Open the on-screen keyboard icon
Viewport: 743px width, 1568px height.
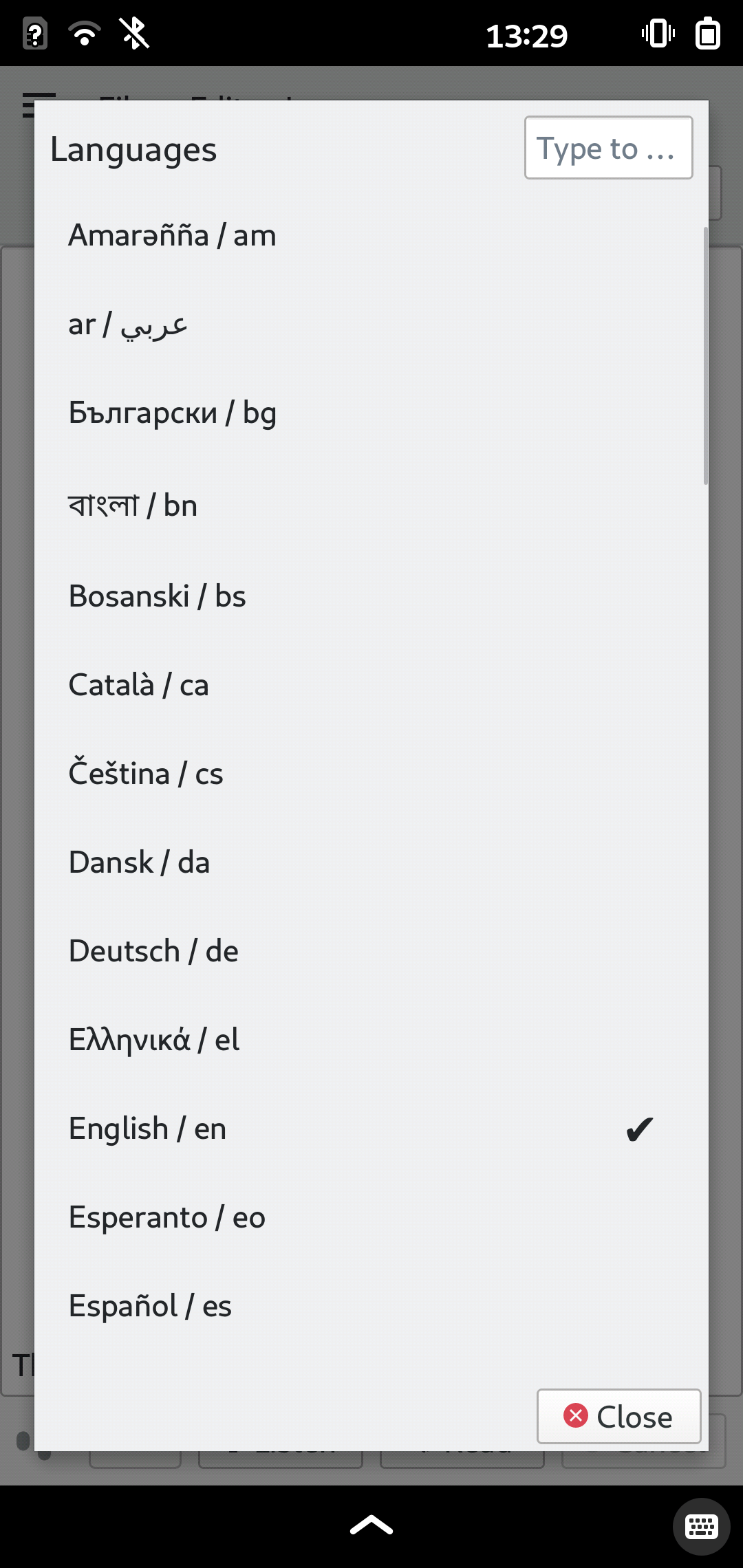pos(701,1527)
